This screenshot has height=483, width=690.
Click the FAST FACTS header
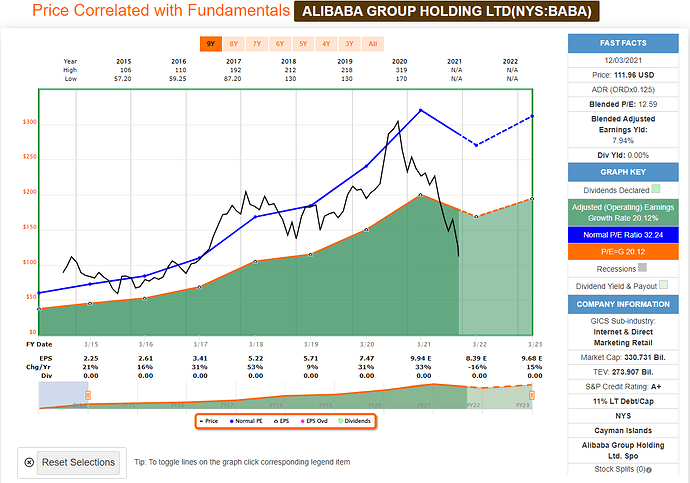pyautogui.click(x=623, y=43)
